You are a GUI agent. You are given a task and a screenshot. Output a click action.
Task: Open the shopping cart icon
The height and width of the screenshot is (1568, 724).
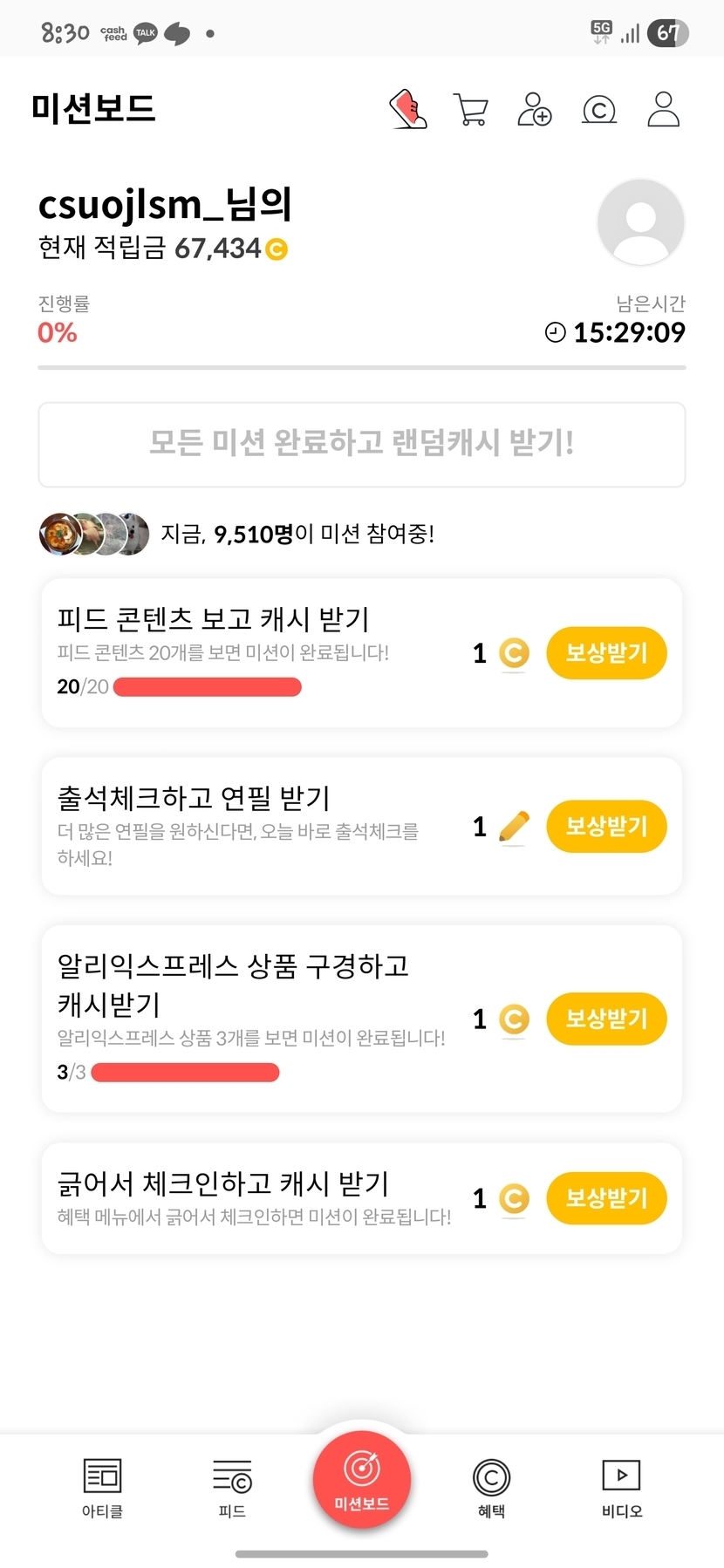[471, 110]
